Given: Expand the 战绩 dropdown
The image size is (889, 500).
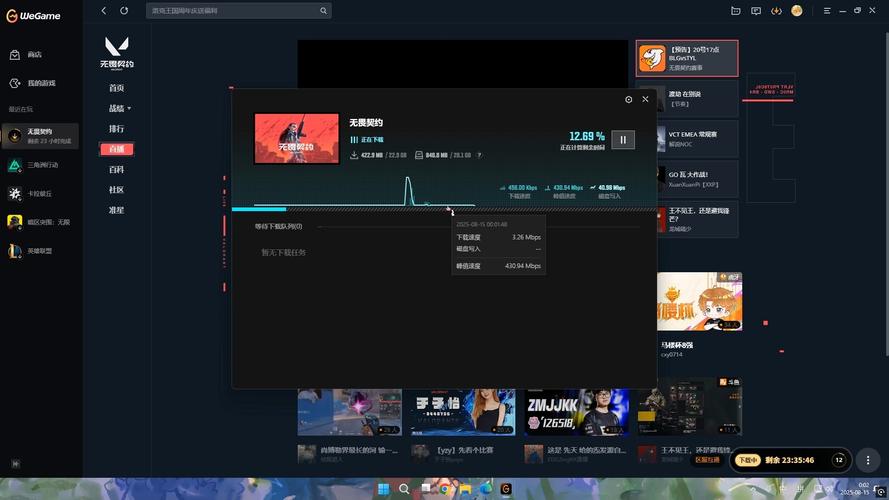Looking at the screenshot, I should (120, 108).
